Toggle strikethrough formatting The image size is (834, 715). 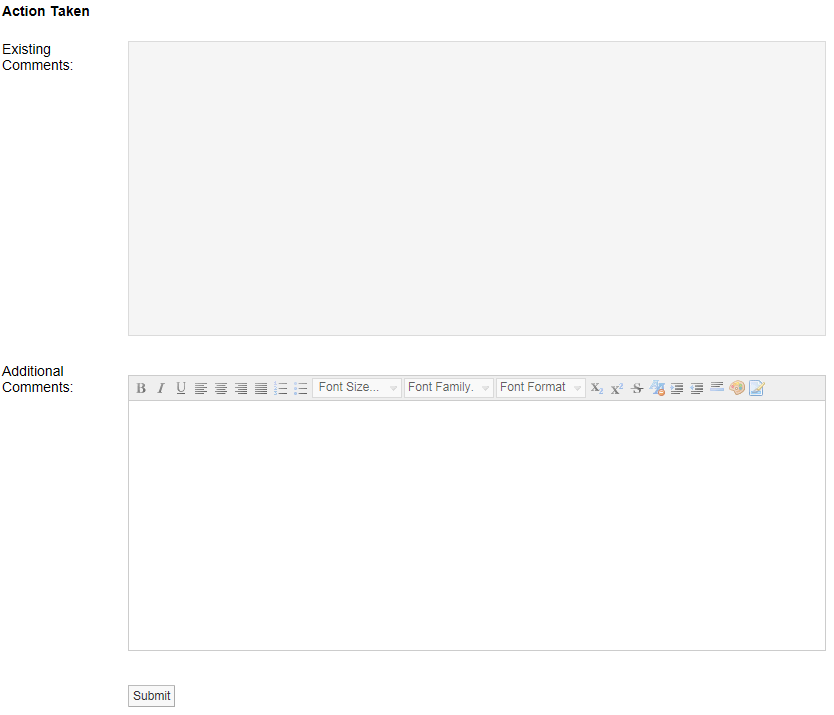coord(637,388)
